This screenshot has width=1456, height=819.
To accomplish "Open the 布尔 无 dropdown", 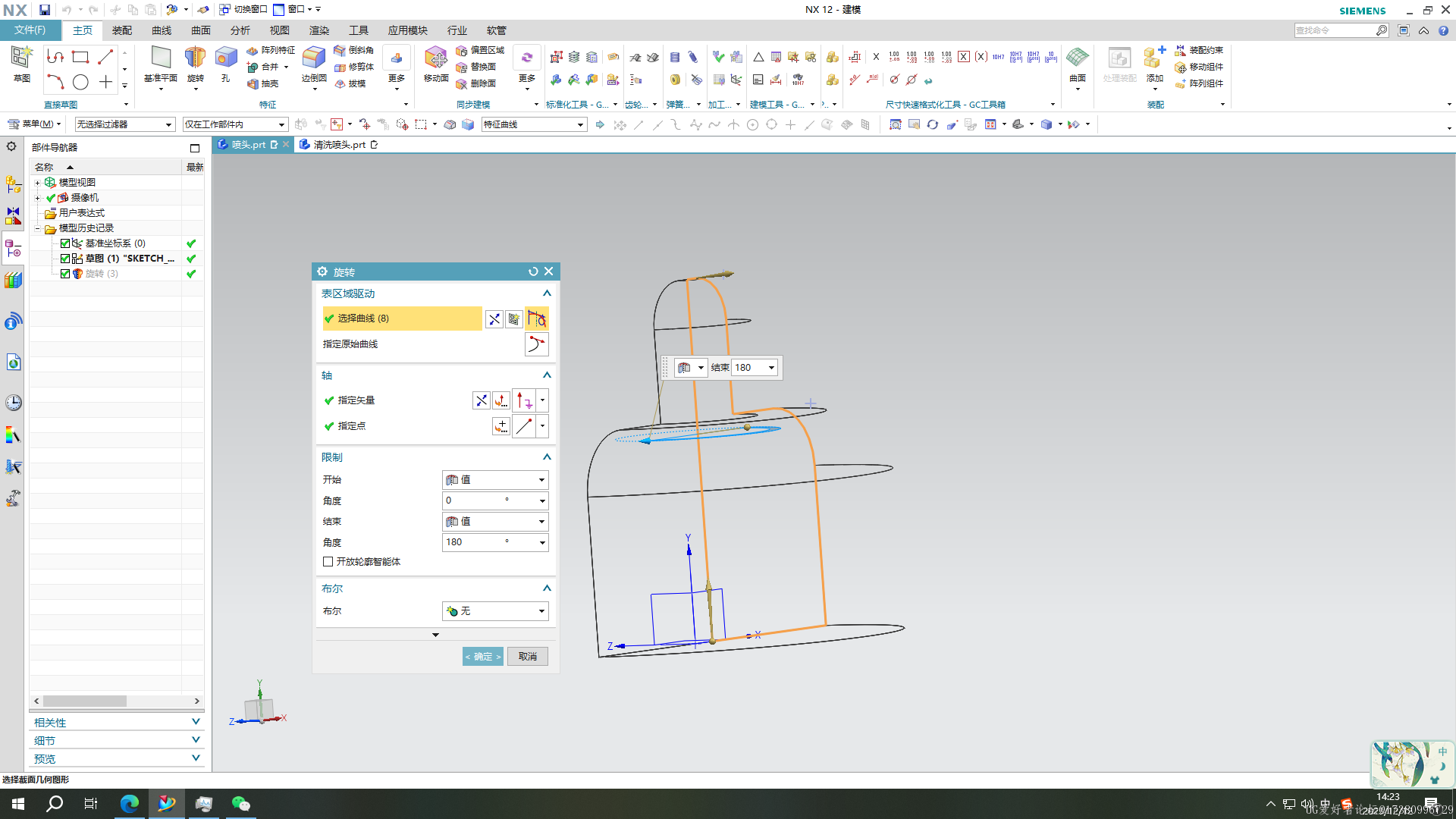I will (495, 611).
